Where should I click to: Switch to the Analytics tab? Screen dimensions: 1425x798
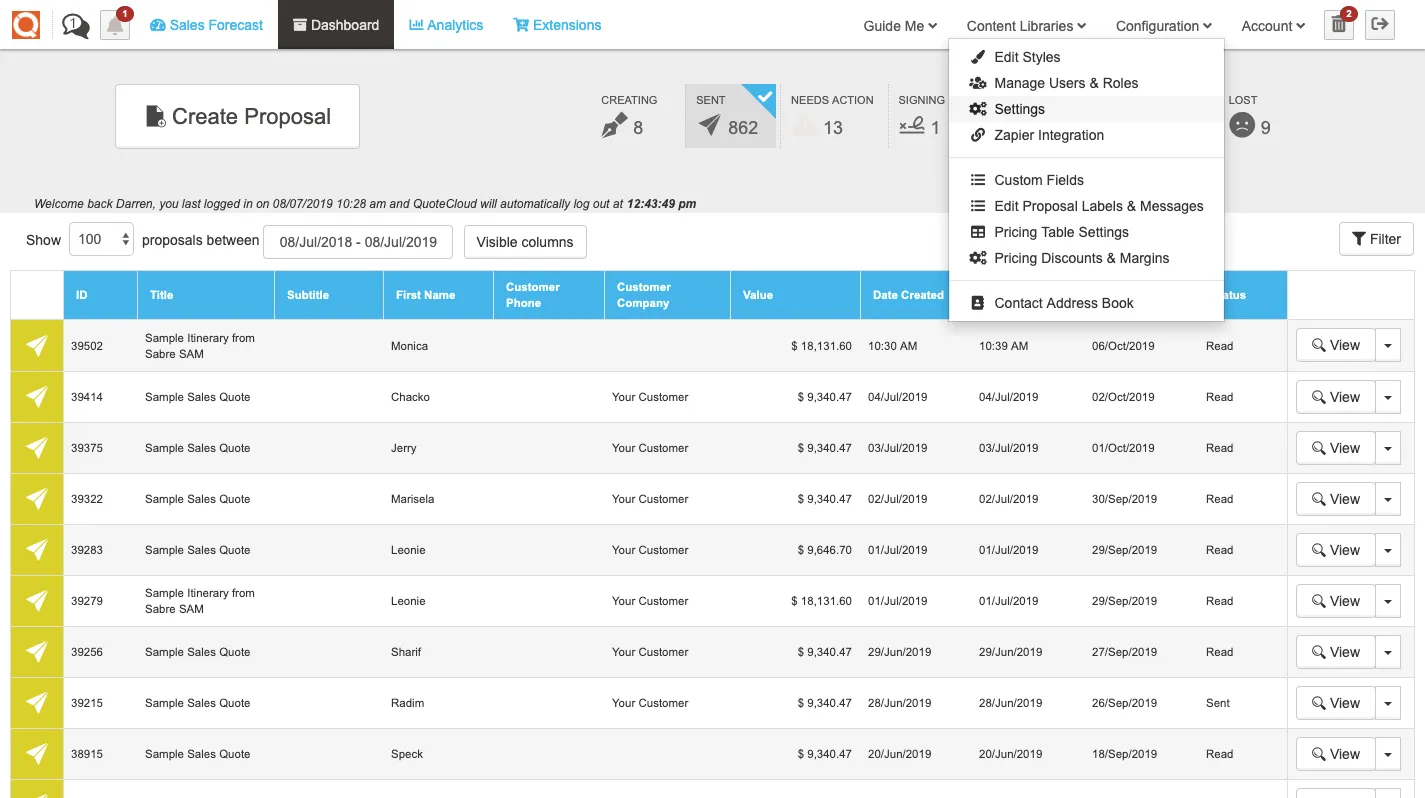[x=446, y=25]
